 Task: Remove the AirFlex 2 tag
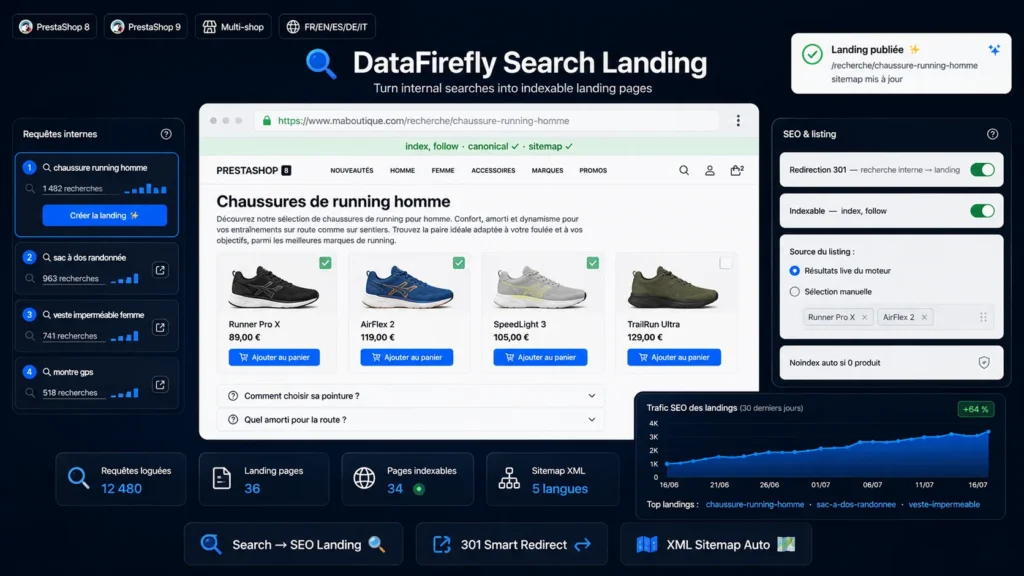[924, 317]
